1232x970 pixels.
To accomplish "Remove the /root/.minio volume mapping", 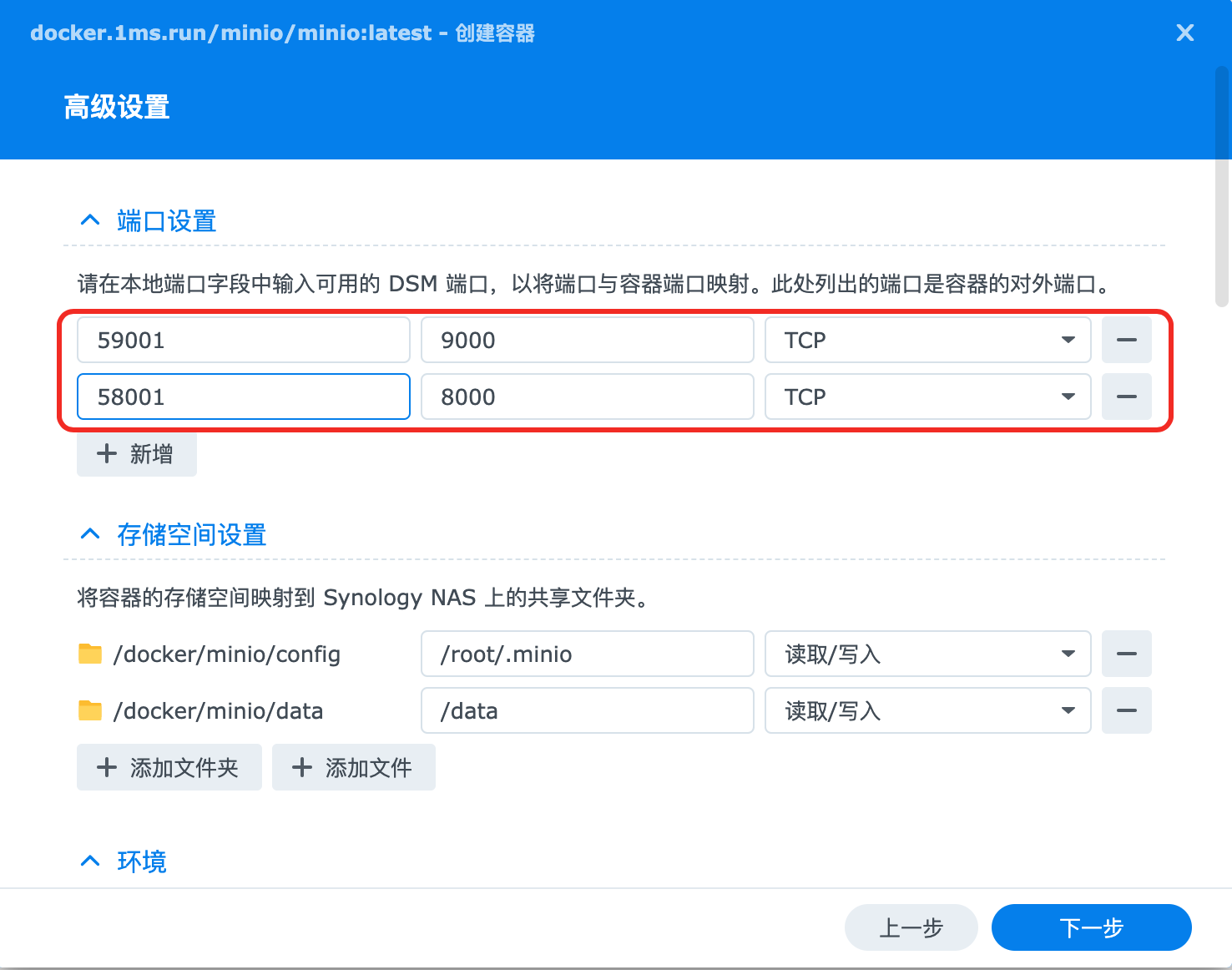I will (1126, 654).
